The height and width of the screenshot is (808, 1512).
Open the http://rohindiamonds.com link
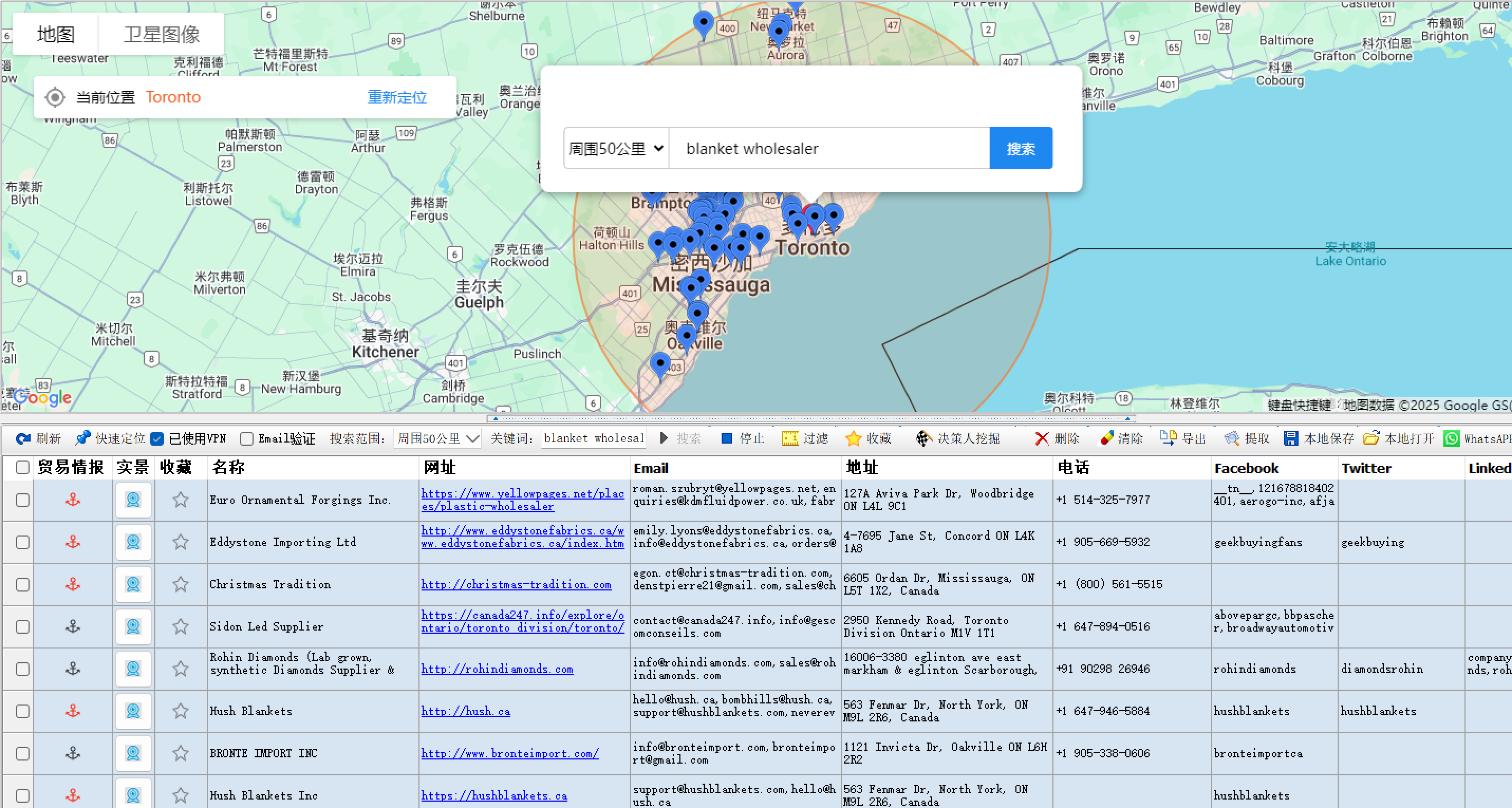click(497, 669)
